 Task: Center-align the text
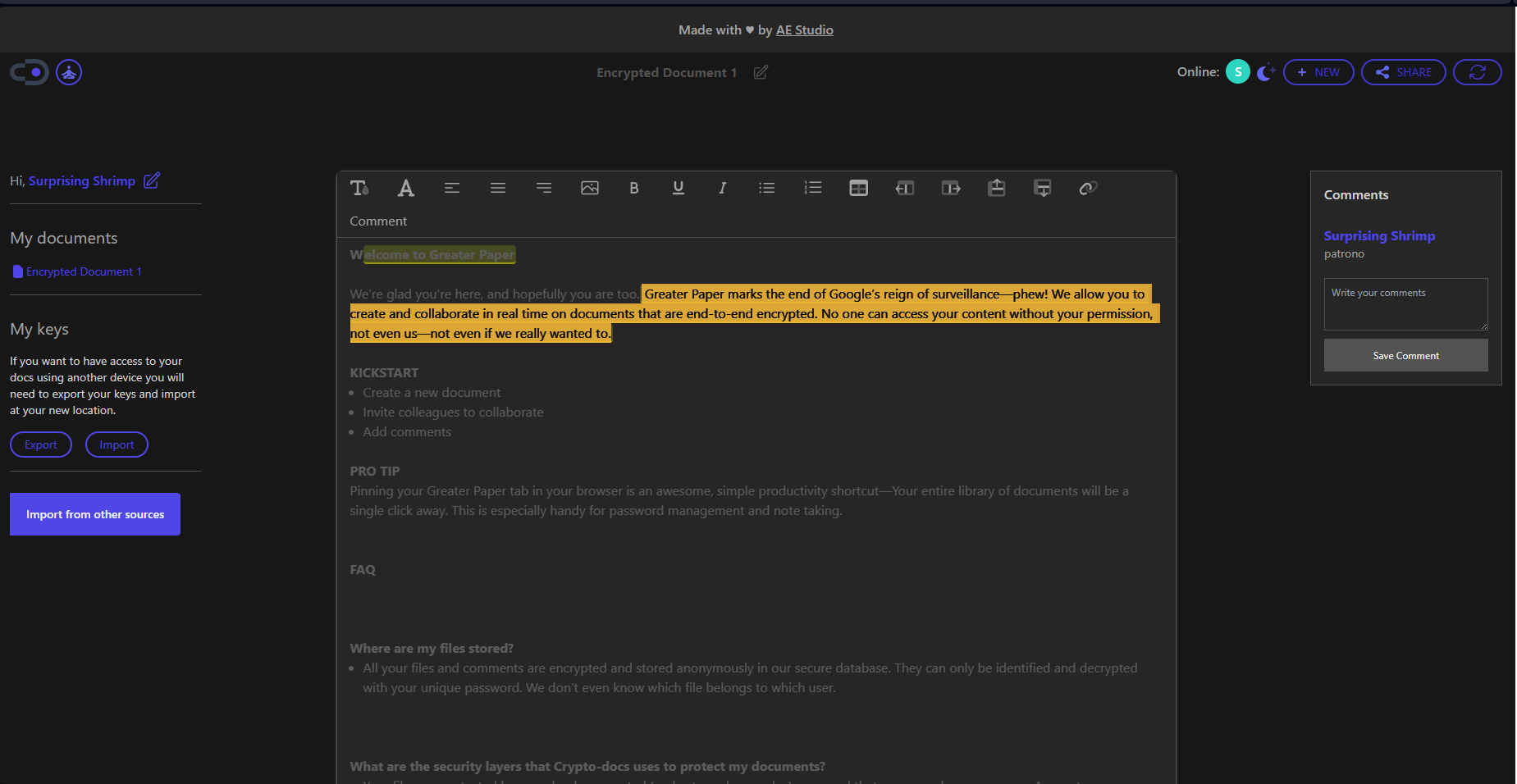click(497, 188)
